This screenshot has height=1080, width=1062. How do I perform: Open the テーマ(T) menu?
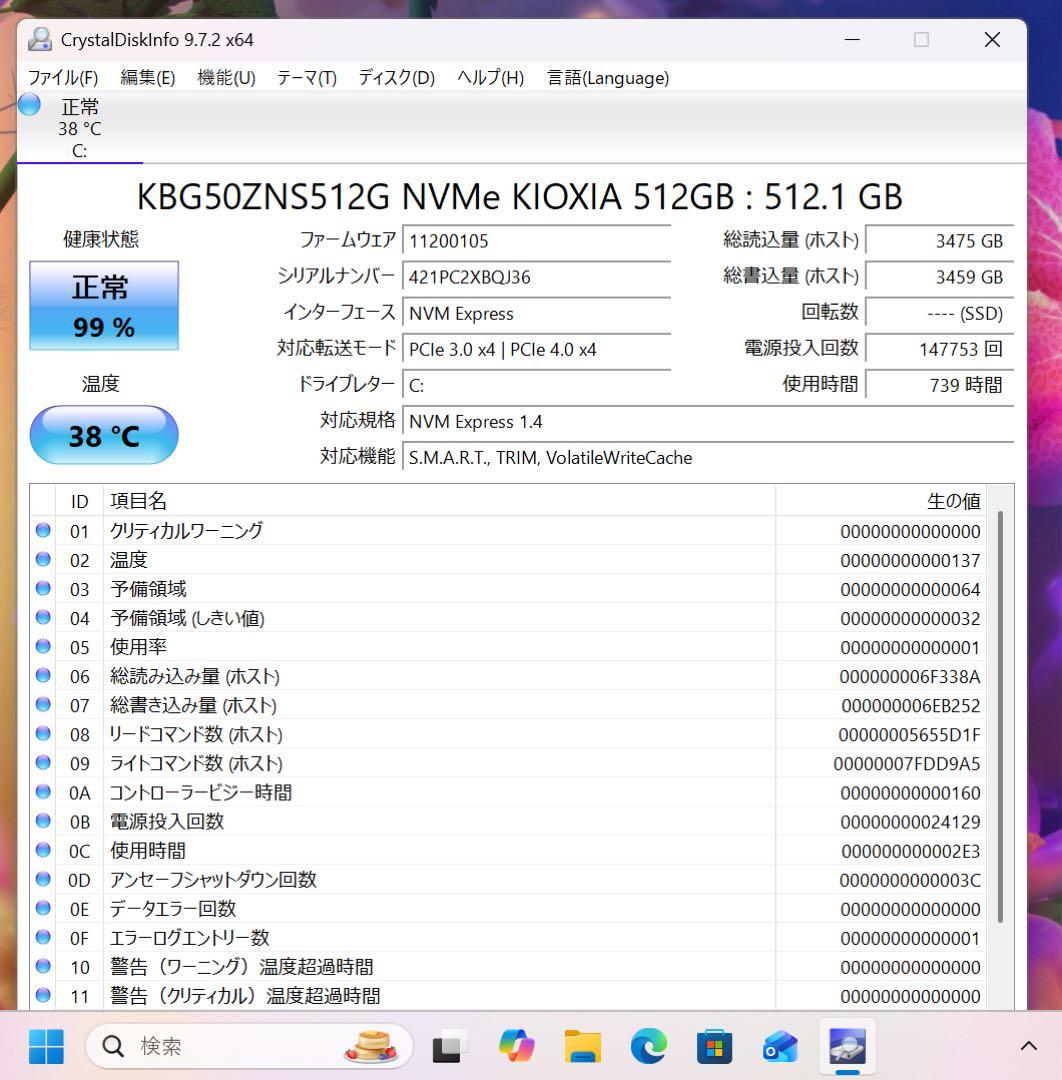306,77
